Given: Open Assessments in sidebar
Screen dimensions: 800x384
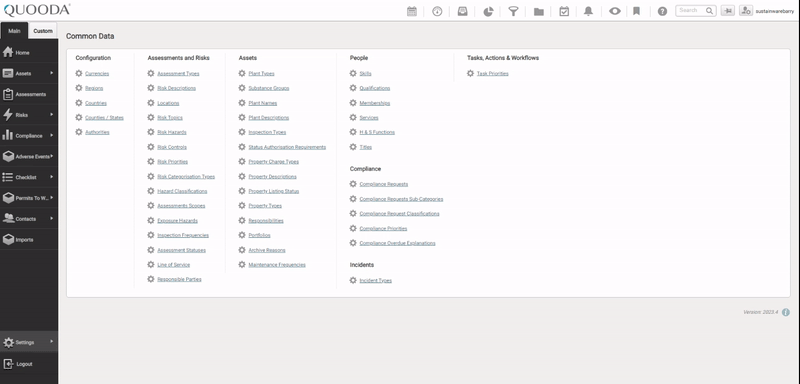Looking at the screenshot, I should click(29, 94).
